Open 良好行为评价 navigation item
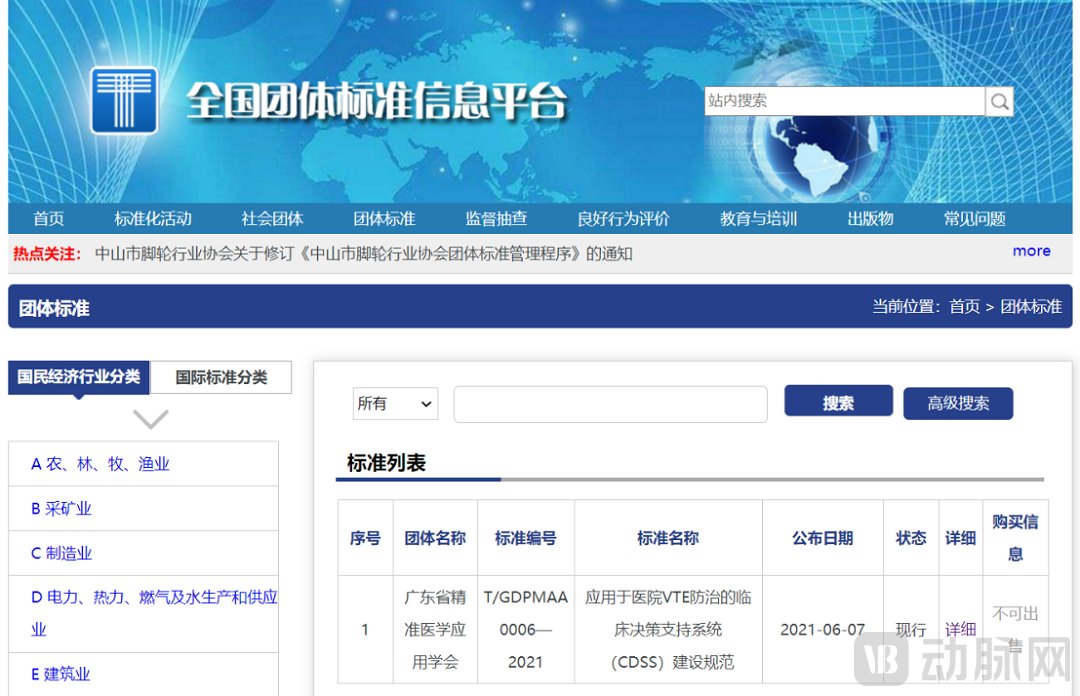Screen dimensions: 1080x696 tap(623, 219)
